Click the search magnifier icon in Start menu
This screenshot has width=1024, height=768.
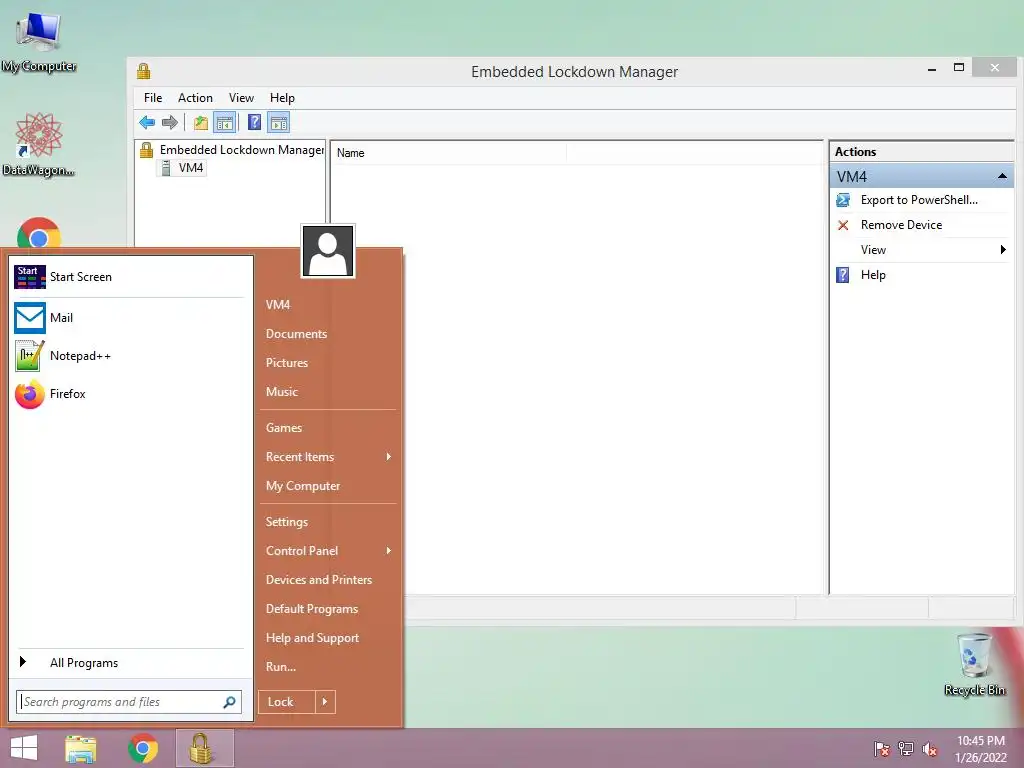(x=229, y=702)
